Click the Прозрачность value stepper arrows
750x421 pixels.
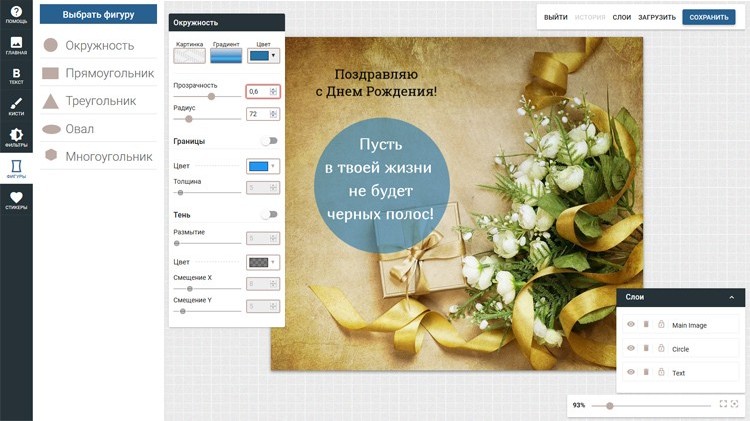click(x=273, y=91)
